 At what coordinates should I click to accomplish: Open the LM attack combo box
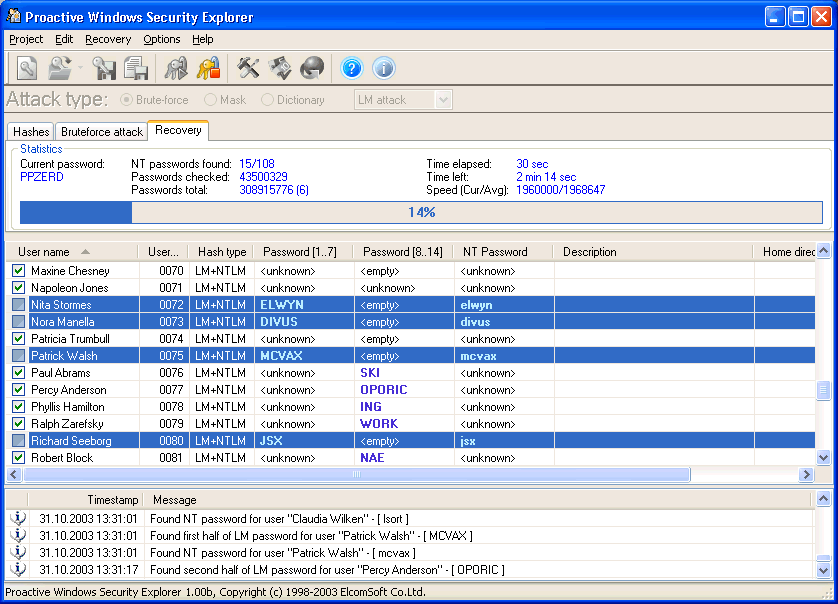click(x=403, y=100)
